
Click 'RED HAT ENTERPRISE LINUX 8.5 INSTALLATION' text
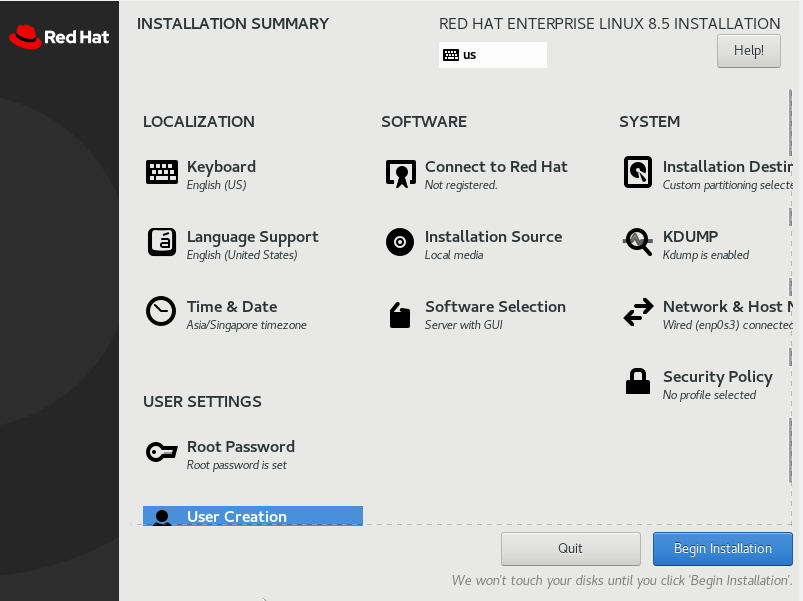(x=609, y=24)
